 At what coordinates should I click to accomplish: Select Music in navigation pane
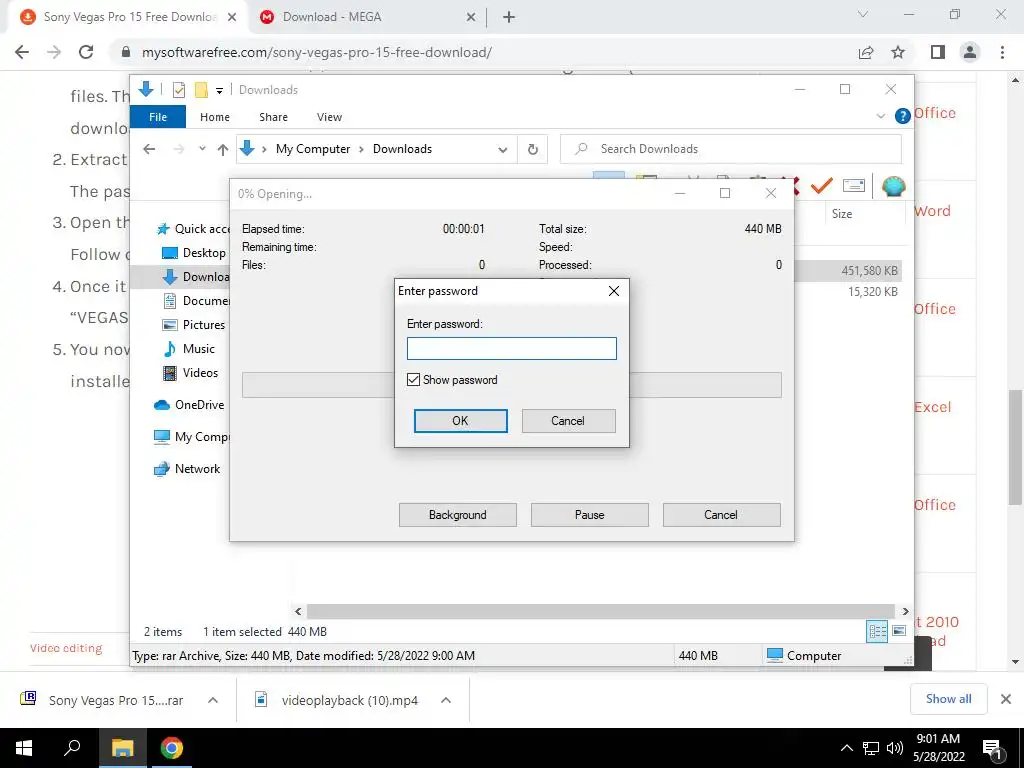coord(188,349)
